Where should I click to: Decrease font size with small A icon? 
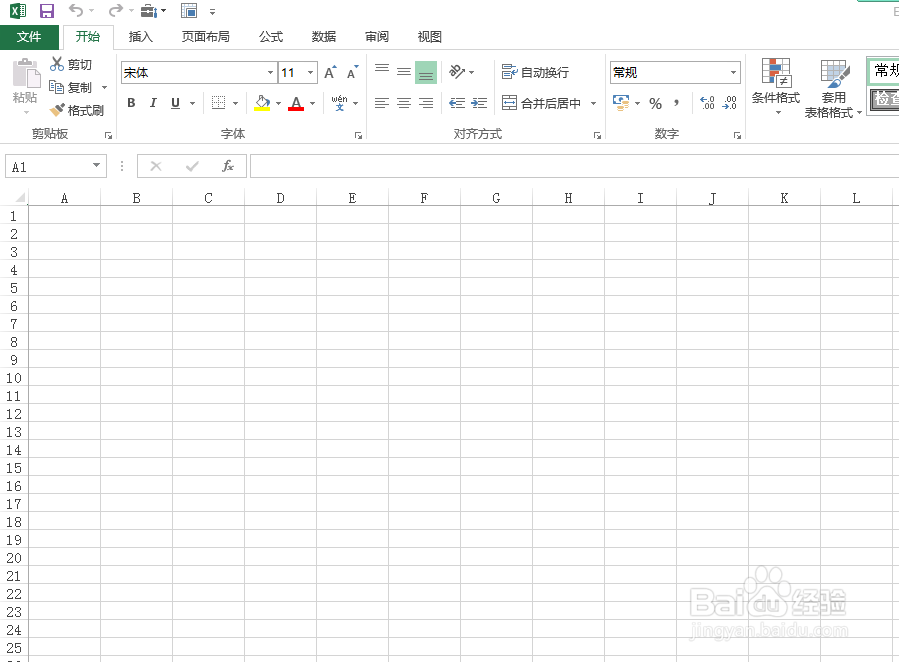(x=352, y=73)
